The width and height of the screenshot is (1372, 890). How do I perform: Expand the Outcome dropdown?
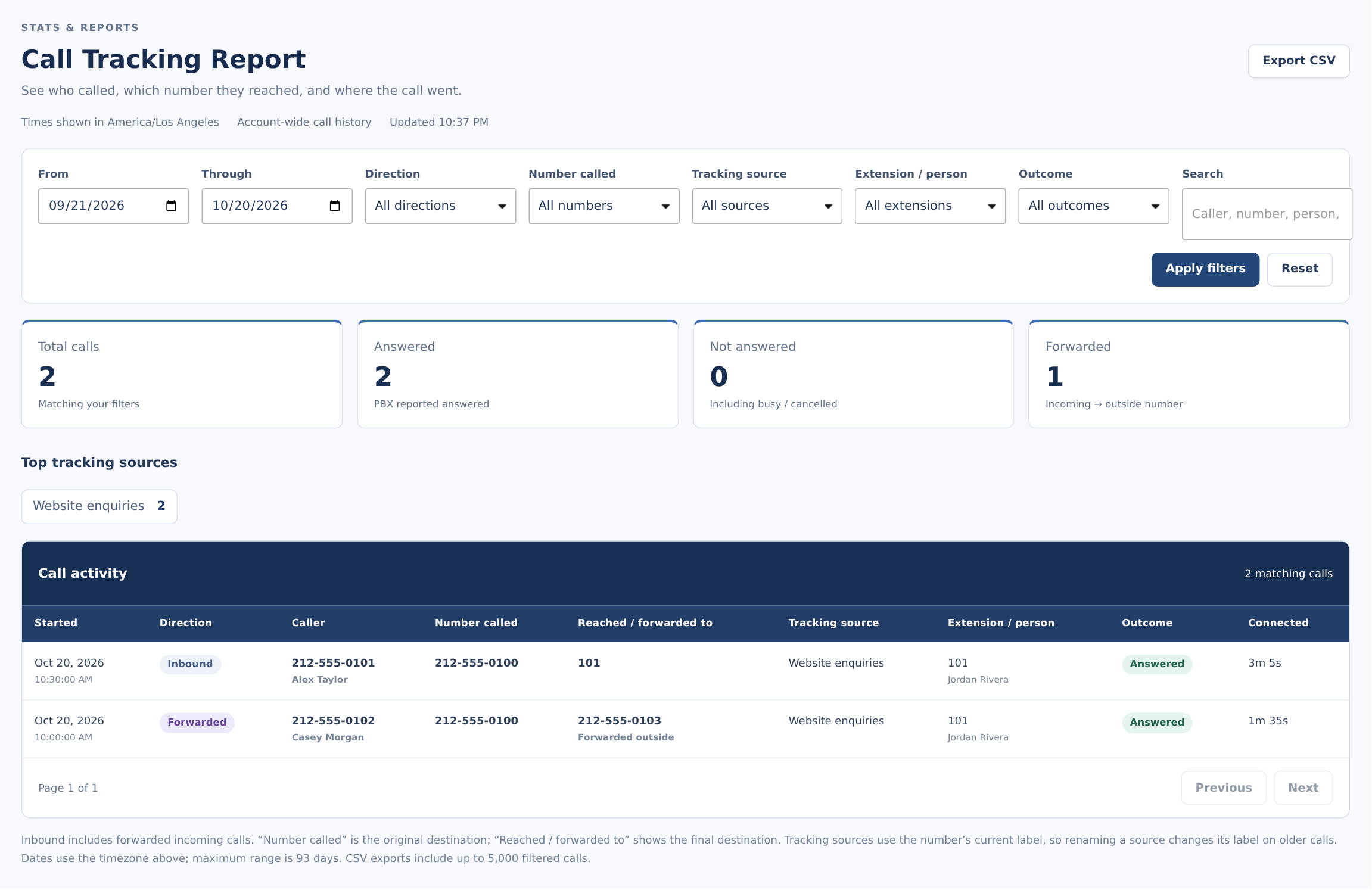[x=1093, y=206]
